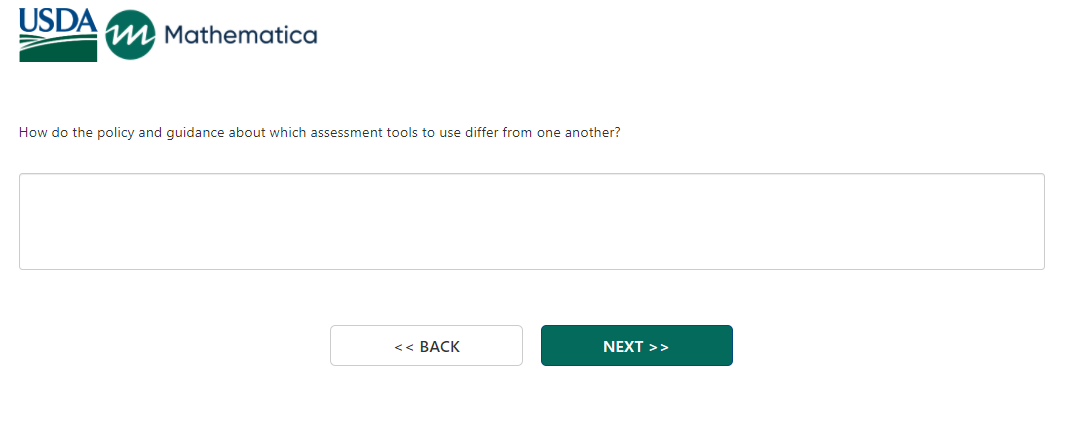This screenshot has width=1066, height=446.
Task: Place the cursor in the empty text area
Action: click(x=531, y=221)
